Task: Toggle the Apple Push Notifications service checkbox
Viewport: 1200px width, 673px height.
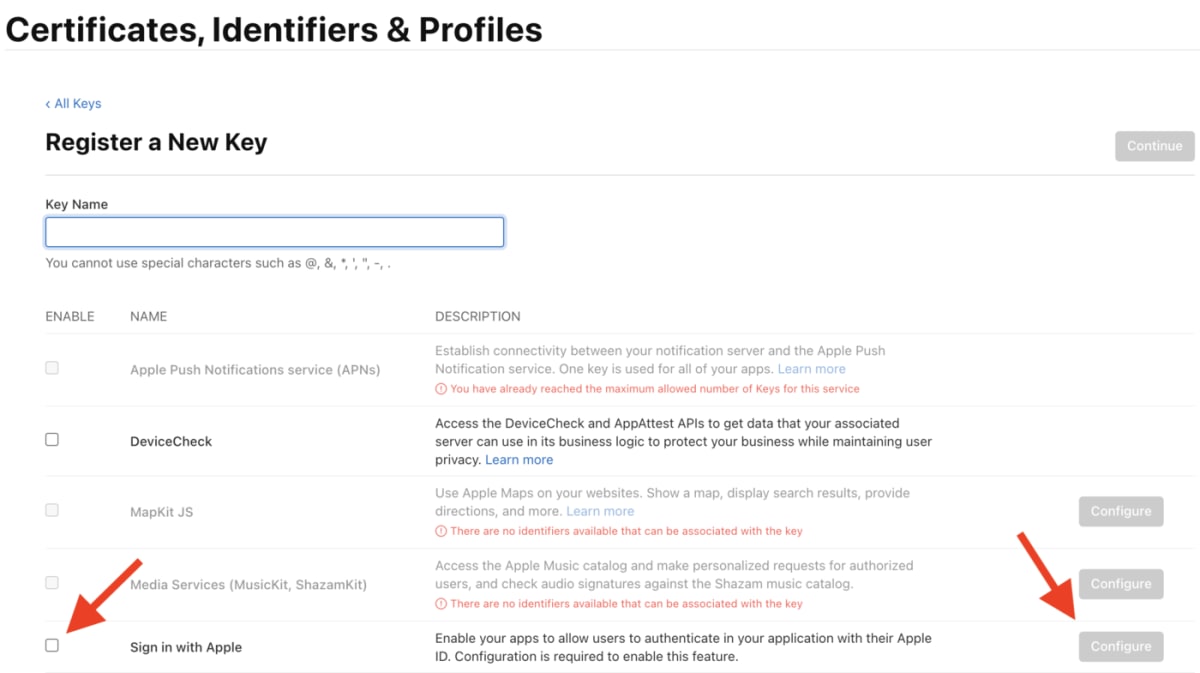Action: click(52, 368)
